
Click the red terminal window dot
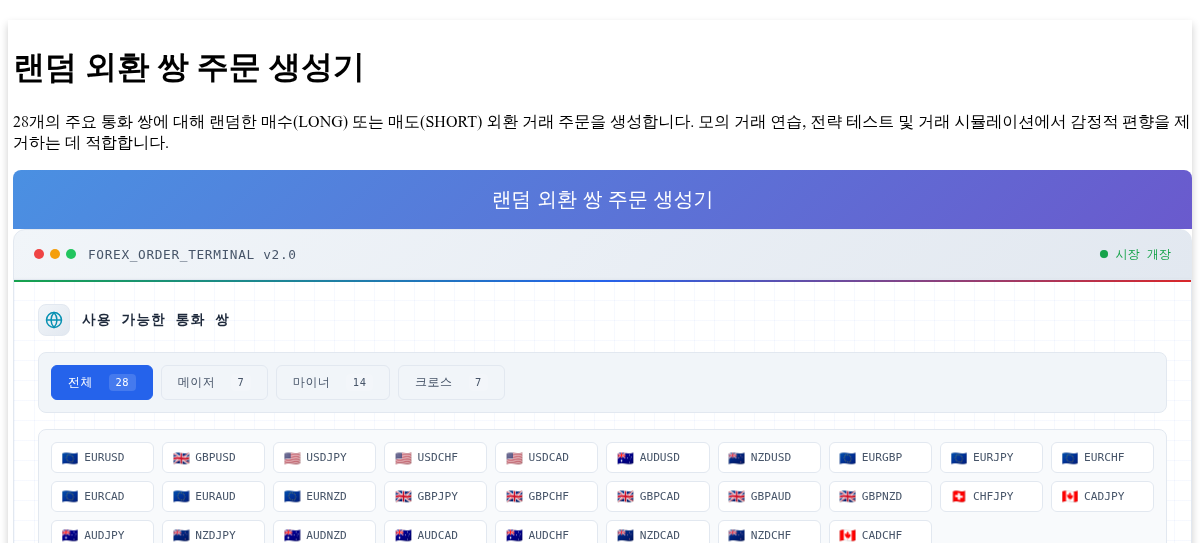click(39, 254)
